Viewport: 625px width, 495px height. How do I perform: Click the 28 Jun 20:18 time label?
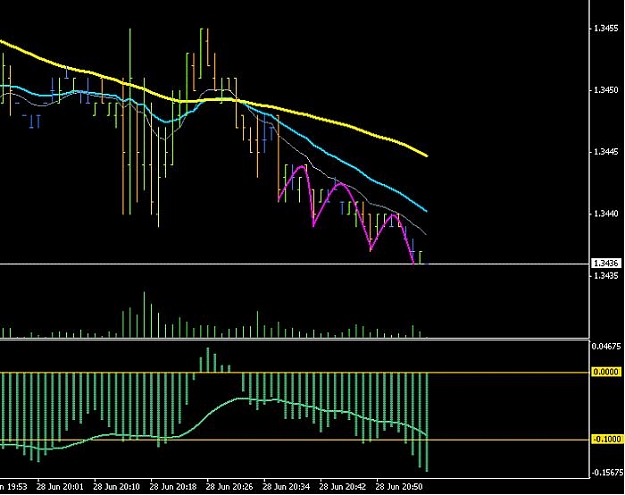pos(173,487)
